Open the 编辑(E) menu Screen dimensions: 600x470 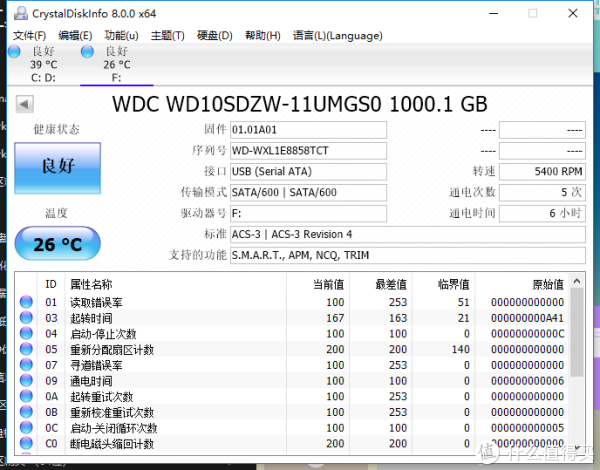pyautogui.click(x=75, y=36)
